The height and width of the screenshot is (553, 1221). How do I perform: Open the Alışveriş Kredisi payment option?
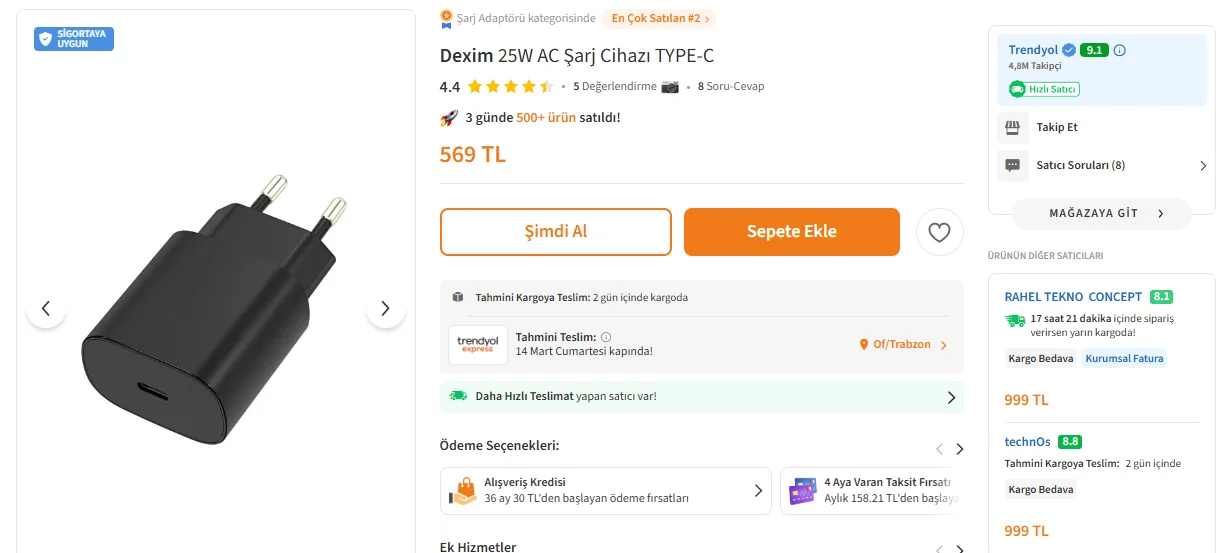pos(605,491)
